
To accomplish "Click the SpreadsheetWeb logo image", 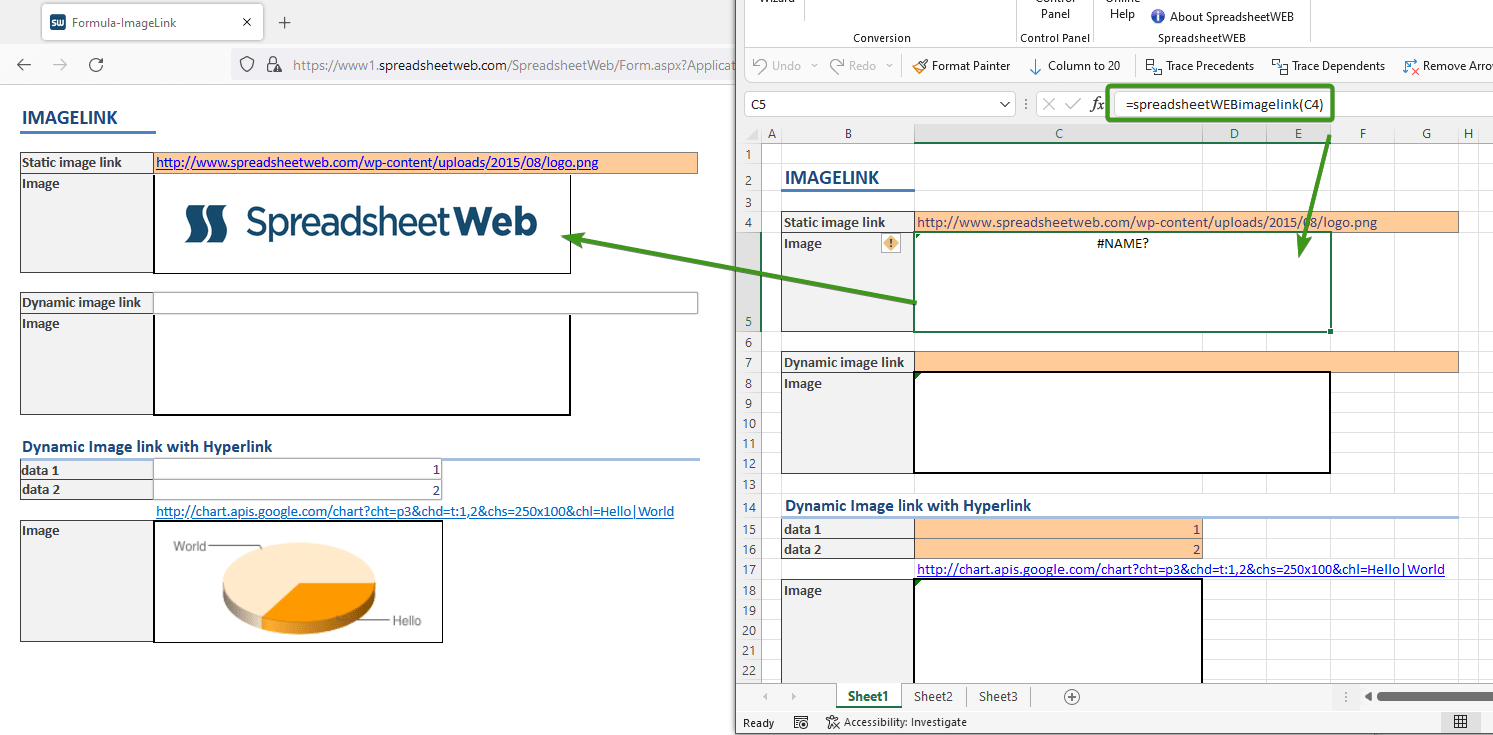I will tap(361, 224).
